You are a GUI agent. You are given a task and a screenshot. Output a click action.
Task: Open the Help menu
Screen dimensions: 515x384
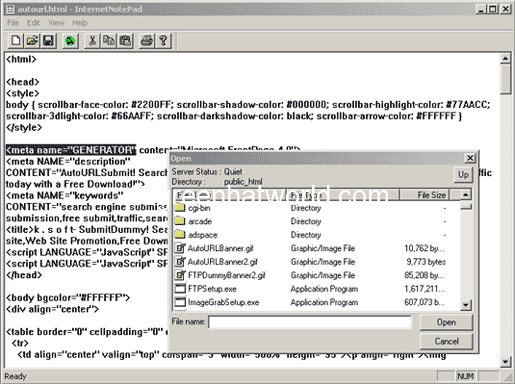(80, 23)
